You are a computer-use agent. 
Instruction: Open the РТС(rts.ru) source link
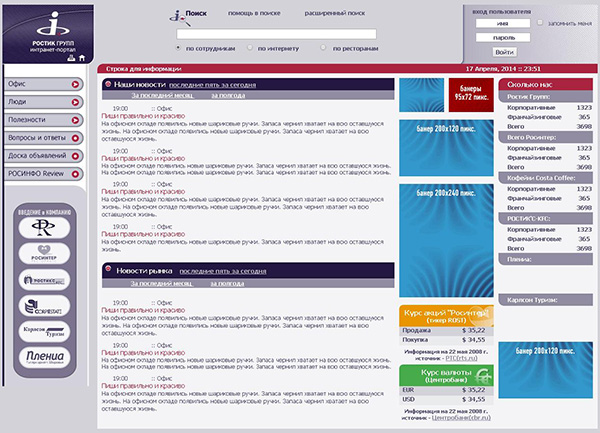point(461,358)
